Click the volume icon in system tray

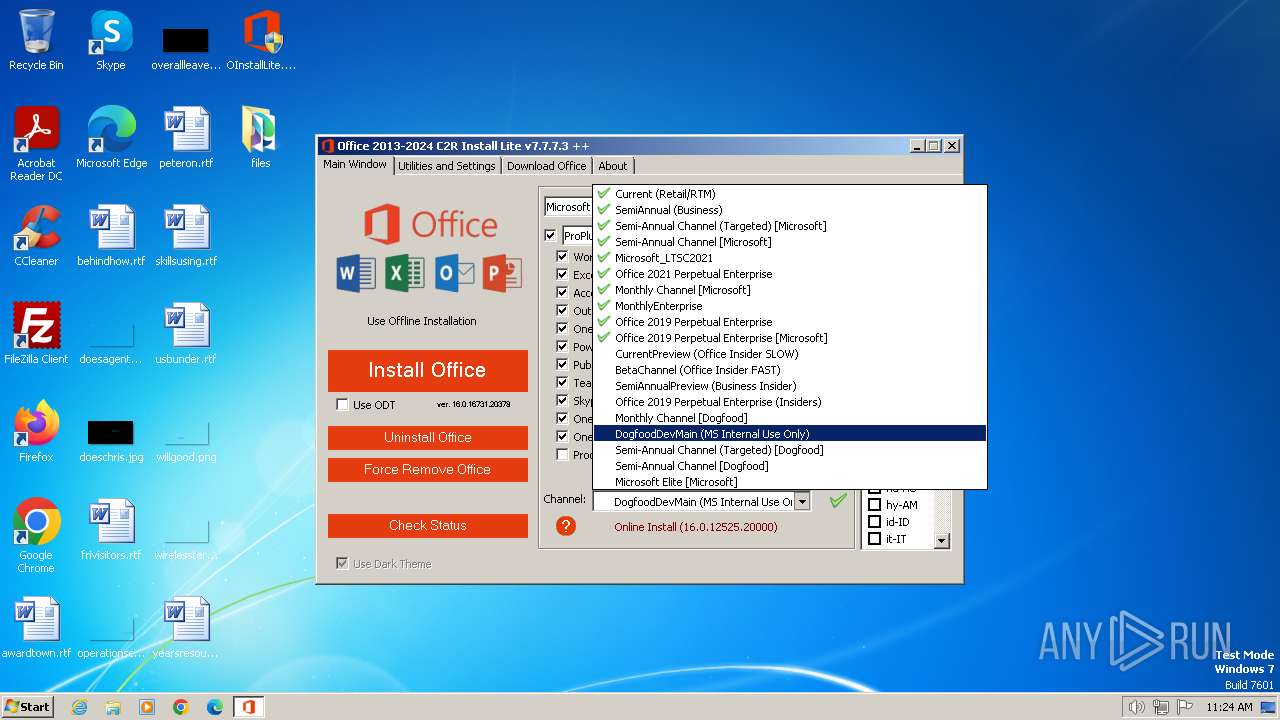point(1136,707)
